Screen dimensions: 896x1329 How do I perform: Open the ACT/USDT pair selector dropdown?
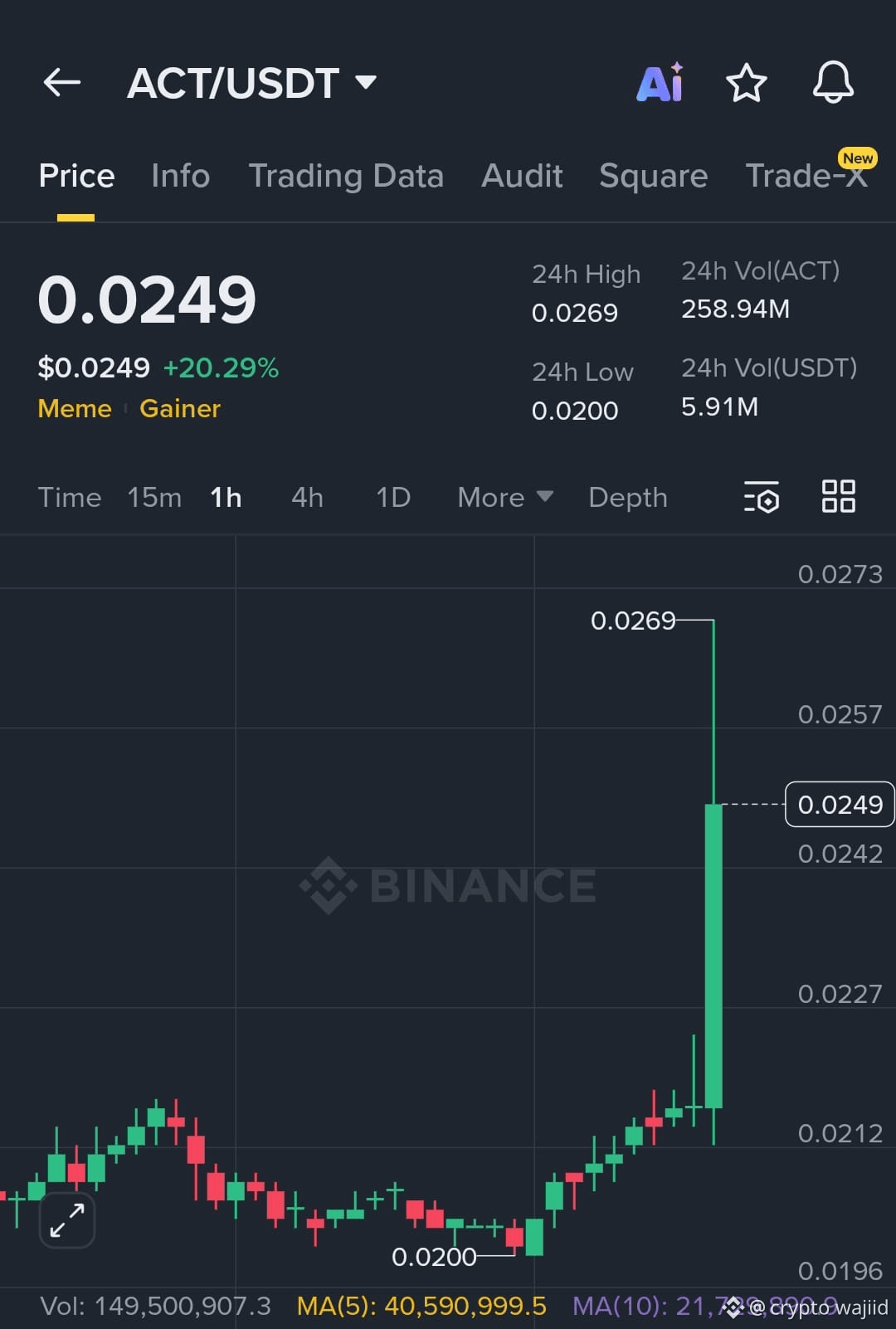[x=251, y=83]
